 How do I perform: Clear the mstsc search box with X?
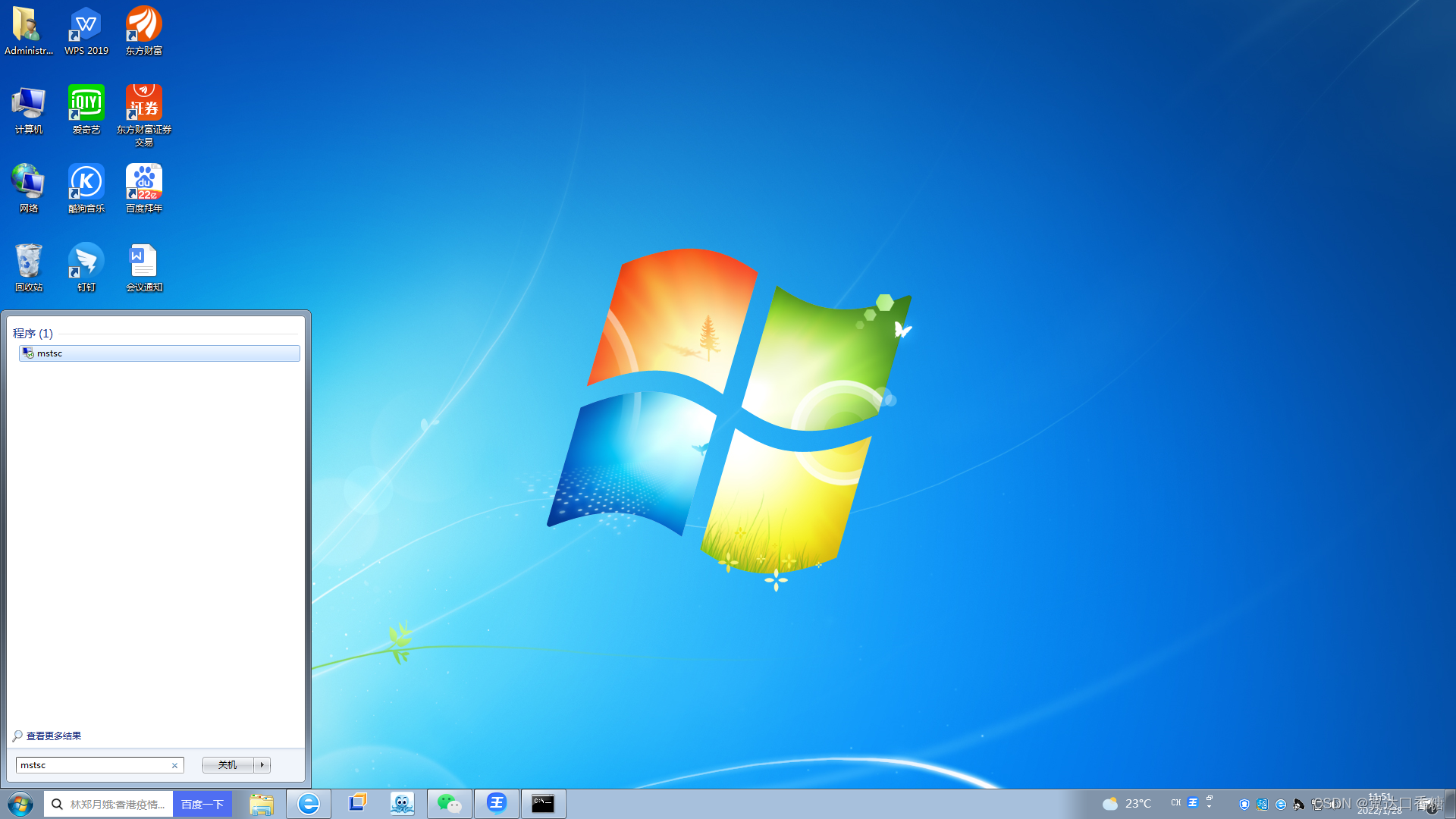(174, 766)
